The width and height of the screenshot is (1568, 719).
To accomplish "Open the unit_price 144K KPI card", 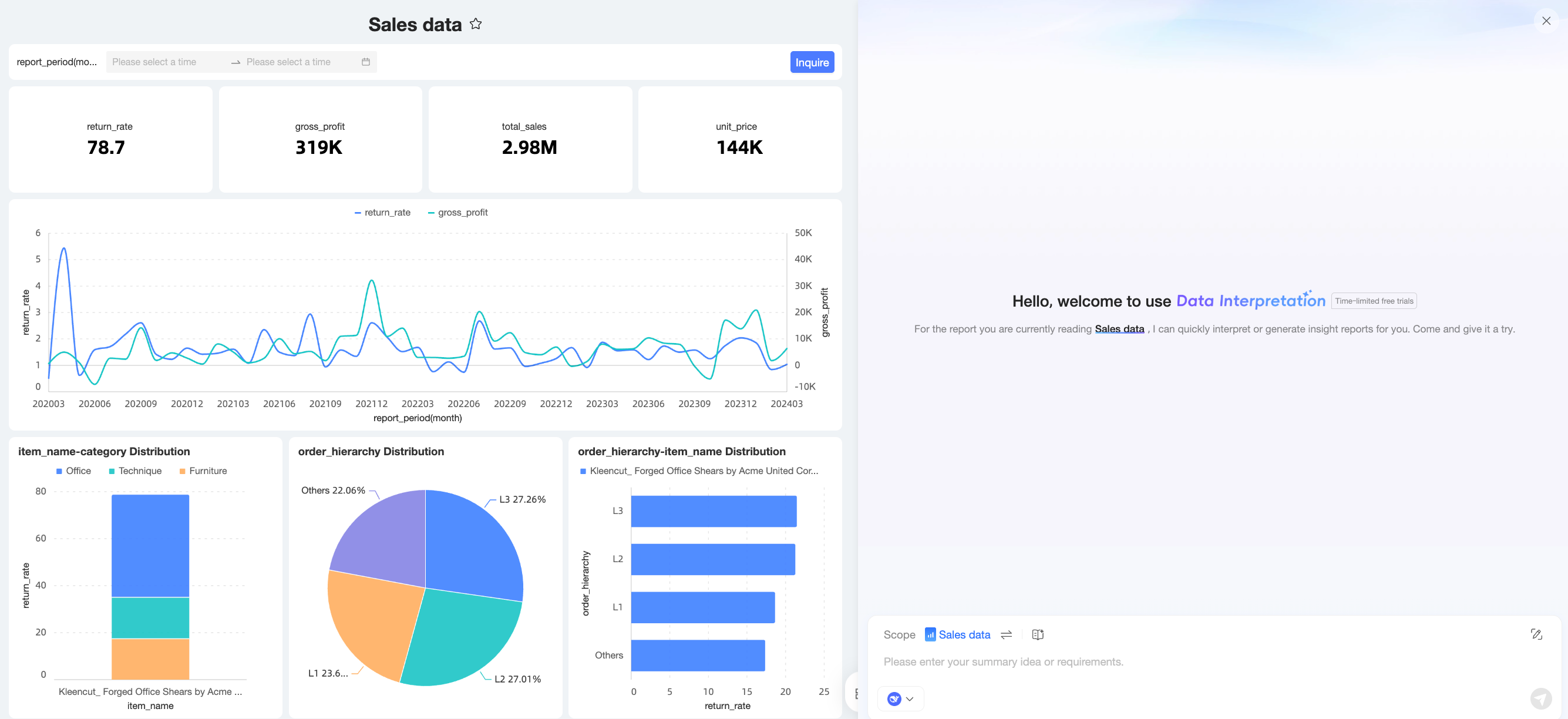I will point(739,139).
